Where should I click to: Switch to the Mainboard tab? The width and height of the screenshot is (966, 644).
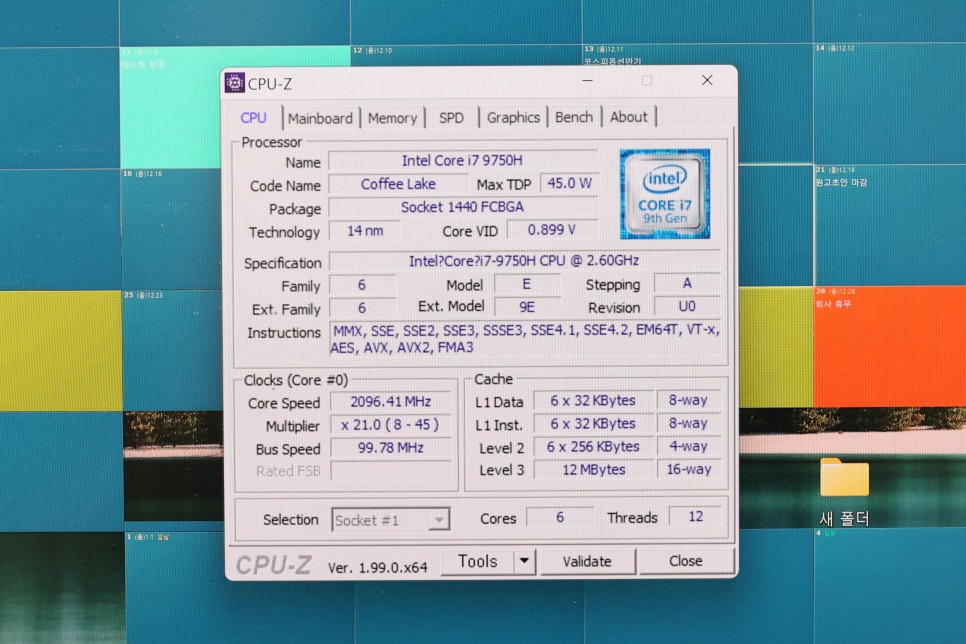pos(320,118)
